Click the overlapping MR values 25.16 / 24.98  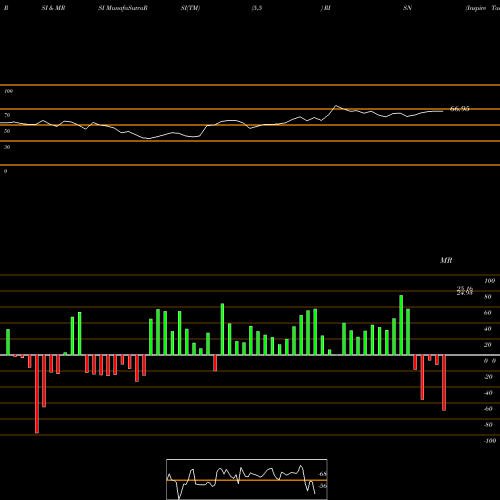tap(465, 291)
